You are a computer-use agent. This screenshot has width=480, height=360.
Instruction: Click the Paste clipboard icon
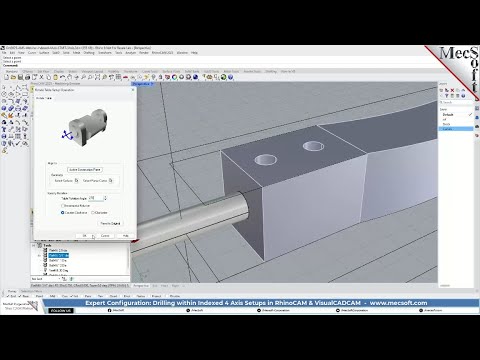pyautogui.click(x=55, y=77)
